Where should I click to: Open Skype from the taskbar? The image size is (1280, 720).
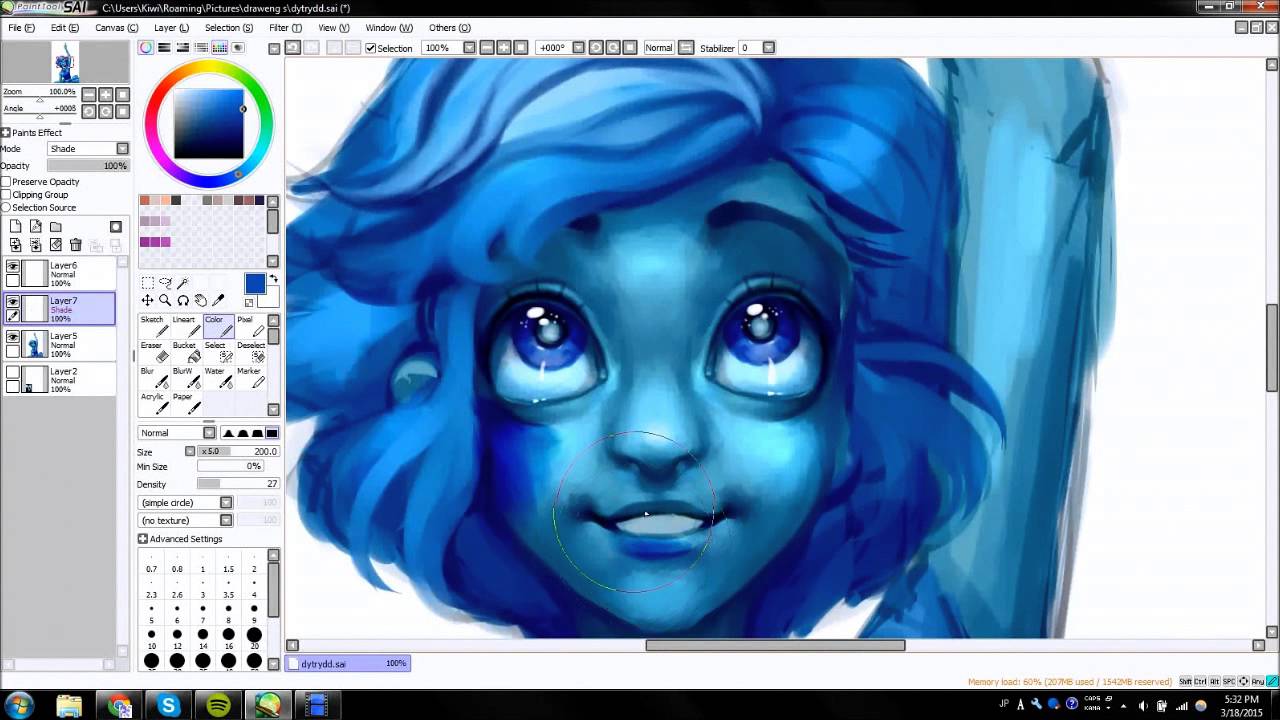(x=168, y=706)
